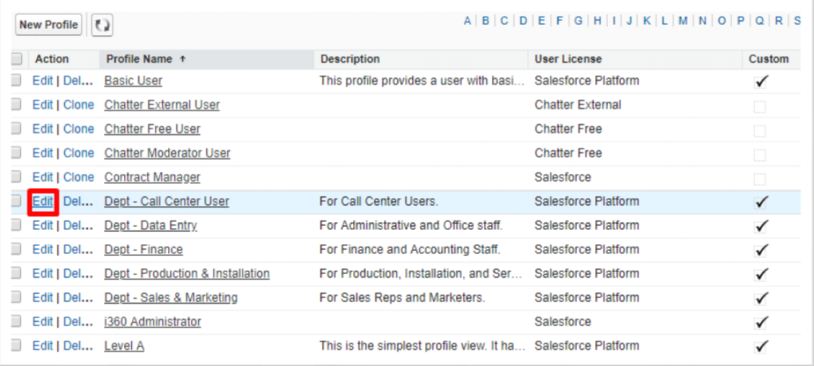The width and height of the screenshot is (814, 366).
Task: Filter profiles by letter I
Action: coord(614,21)
